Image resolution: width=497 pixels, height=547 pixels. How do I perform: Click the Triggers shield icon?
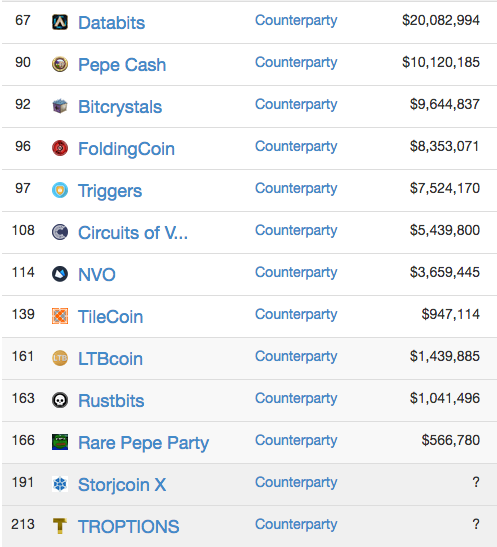point(60,190)
